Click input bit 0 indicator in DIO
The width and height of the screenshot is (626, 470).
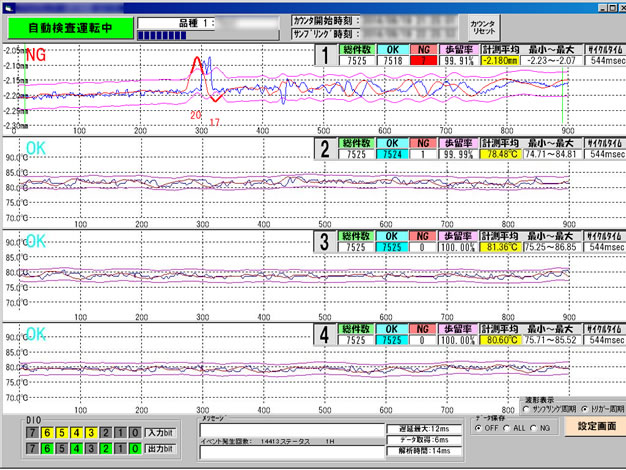(x=136, y=431)
